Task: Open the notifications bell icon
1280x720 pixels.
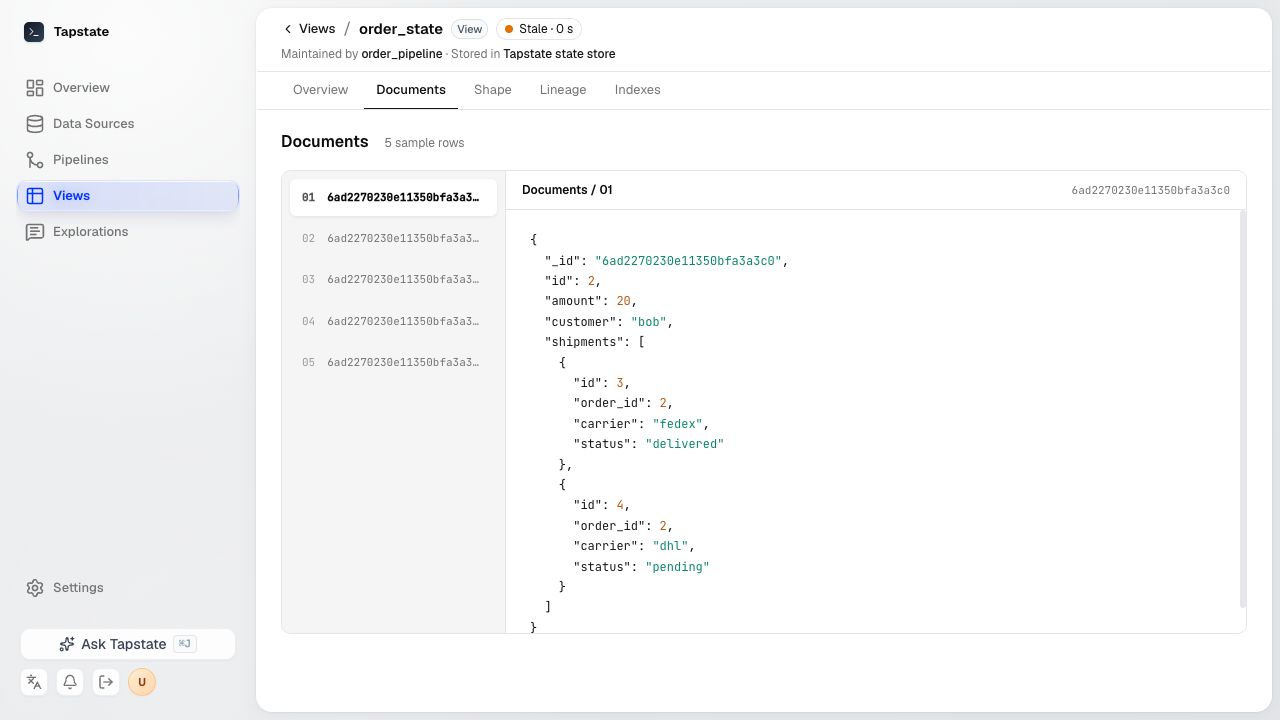Action: click(70, 682)
